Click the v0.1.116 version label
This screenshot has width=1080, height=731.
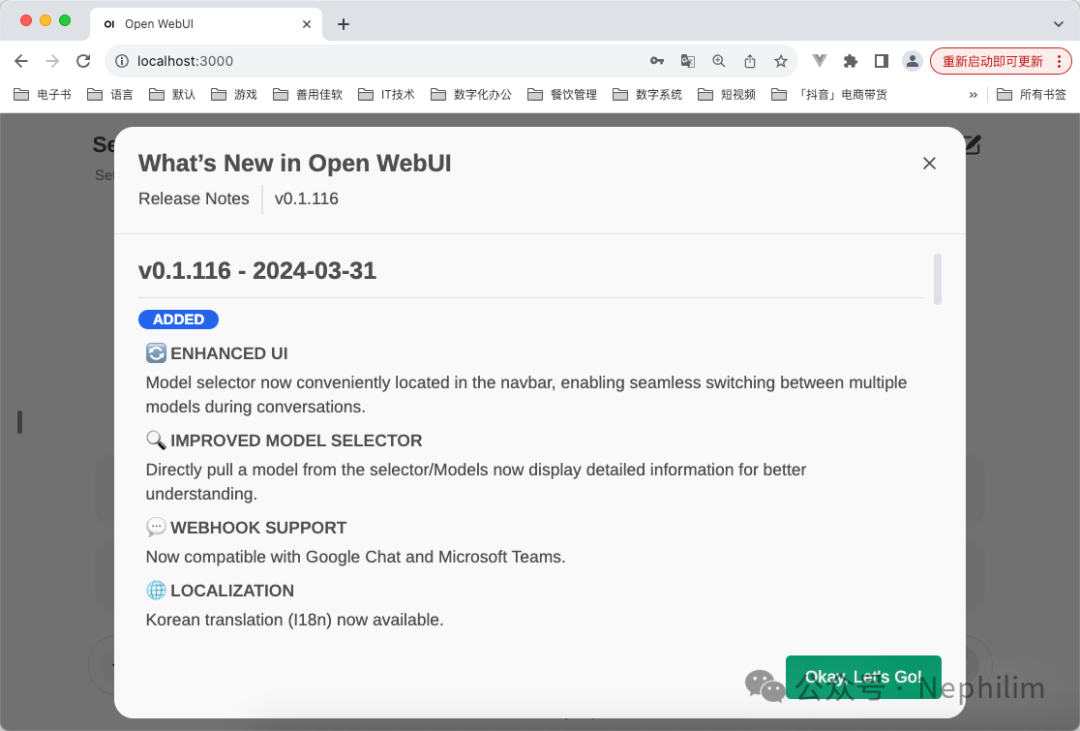tap(307, 198)
